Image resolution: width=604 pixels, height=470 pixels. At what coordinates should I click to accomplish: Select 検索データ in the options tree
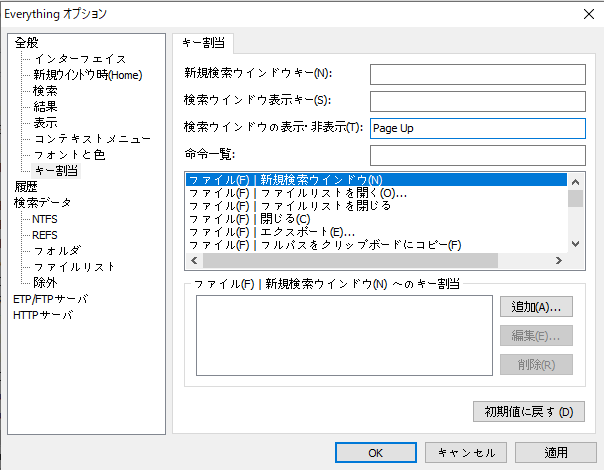coord(42,203)
